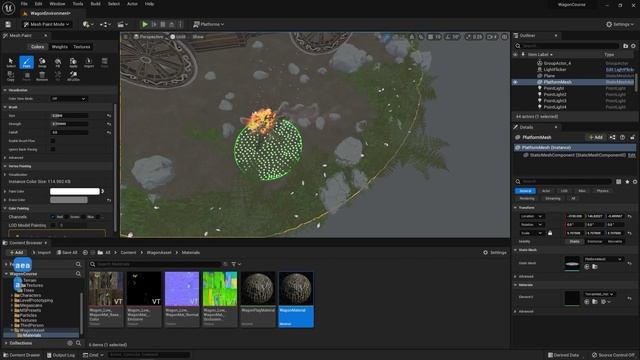Toggle the Red channel checkbox

click(x=53, y=217)
